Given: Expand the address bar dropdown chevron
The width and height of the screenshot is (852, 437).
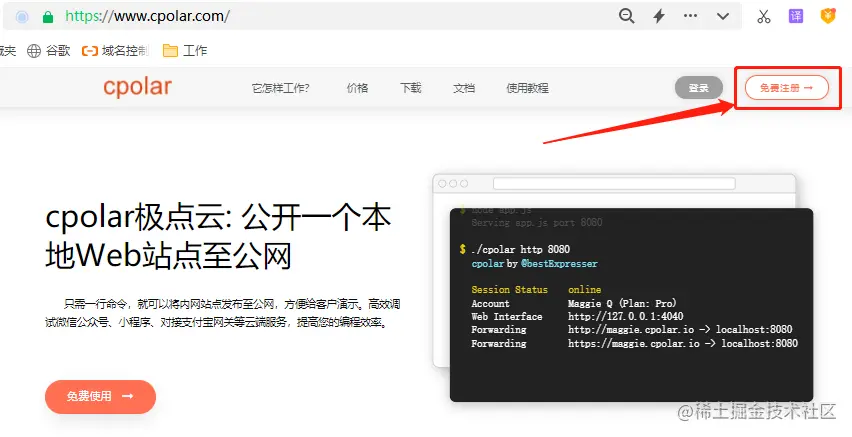Looking at the screenshot, I should tap(722, 17).
